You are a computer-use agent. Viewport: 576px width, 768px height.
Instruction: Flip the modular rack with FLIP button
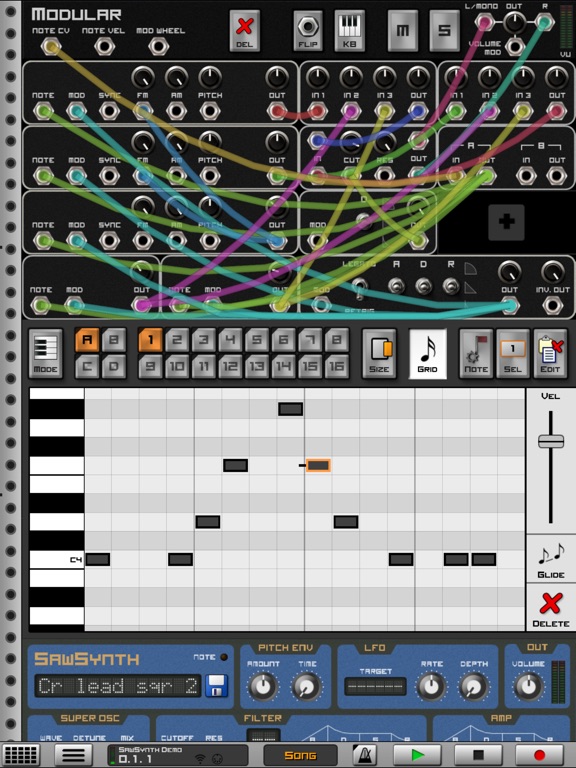click(308, 31)
